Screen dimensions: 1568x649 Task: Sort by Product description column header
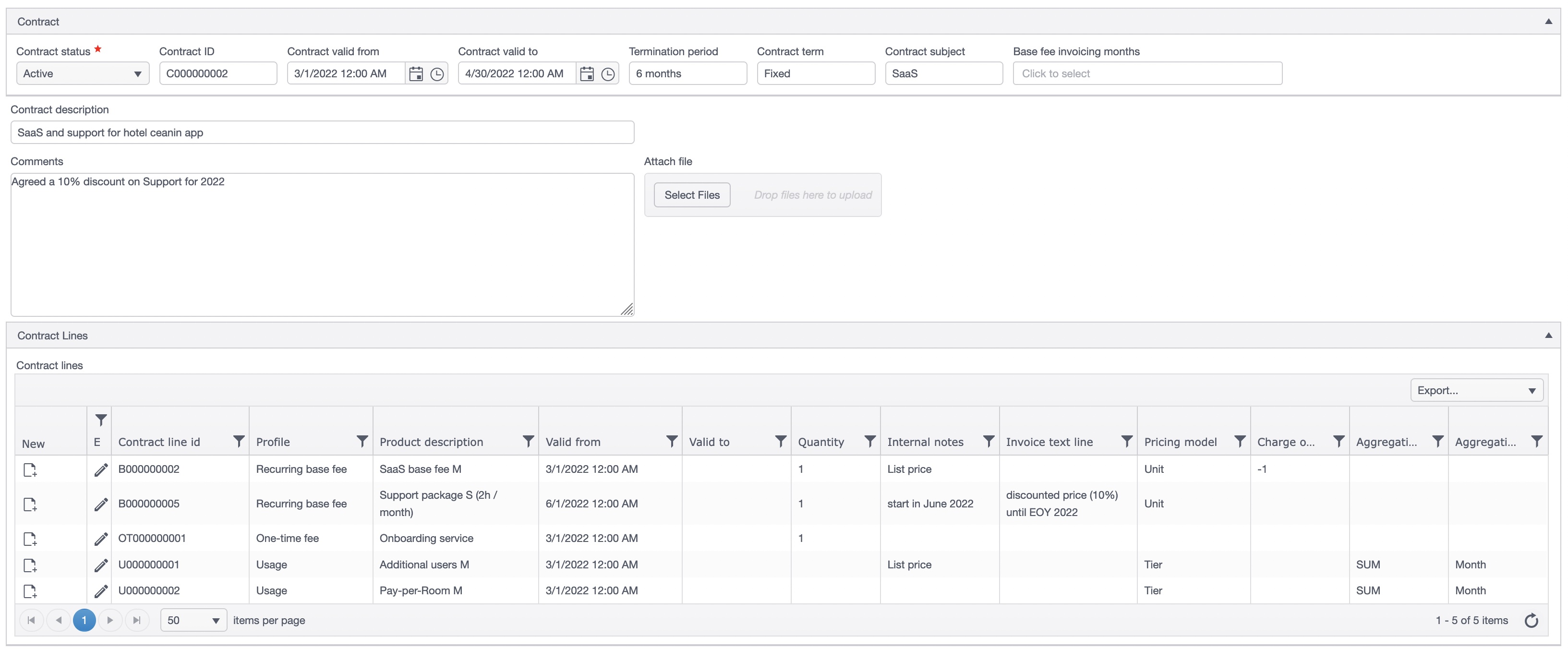(x=431, y=442)
